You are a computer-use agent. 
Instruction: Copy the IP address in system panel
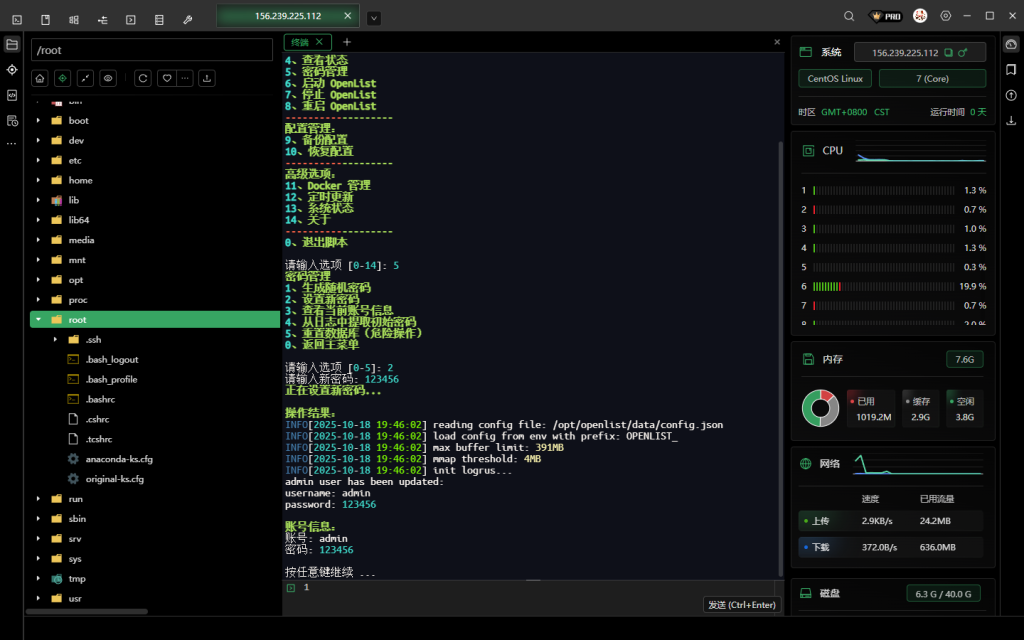click(948, 52)
